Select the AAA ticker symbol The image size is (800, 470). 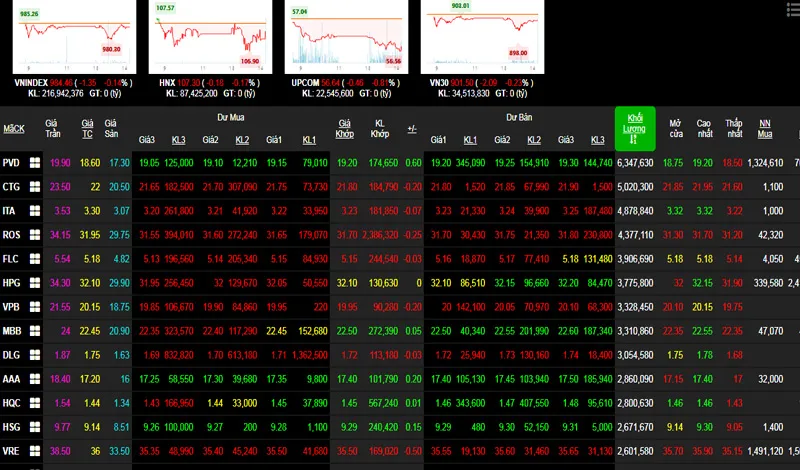pos(11,379)
